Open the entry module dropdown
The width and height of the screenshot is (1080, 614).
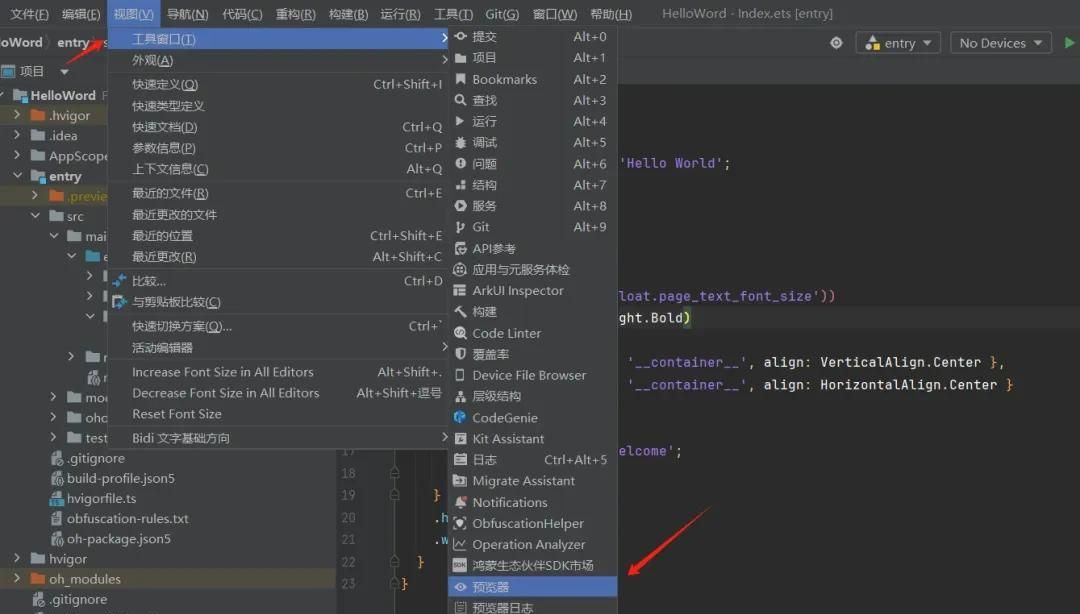[x=898, y=43]
